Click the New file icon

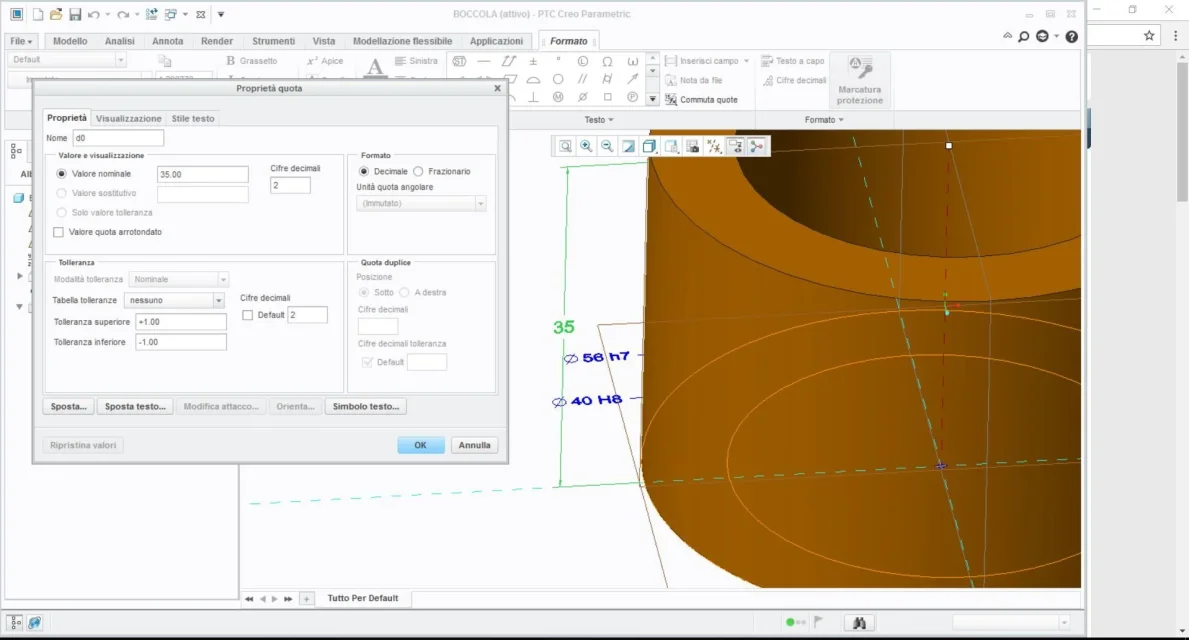[x=36, y=14]
